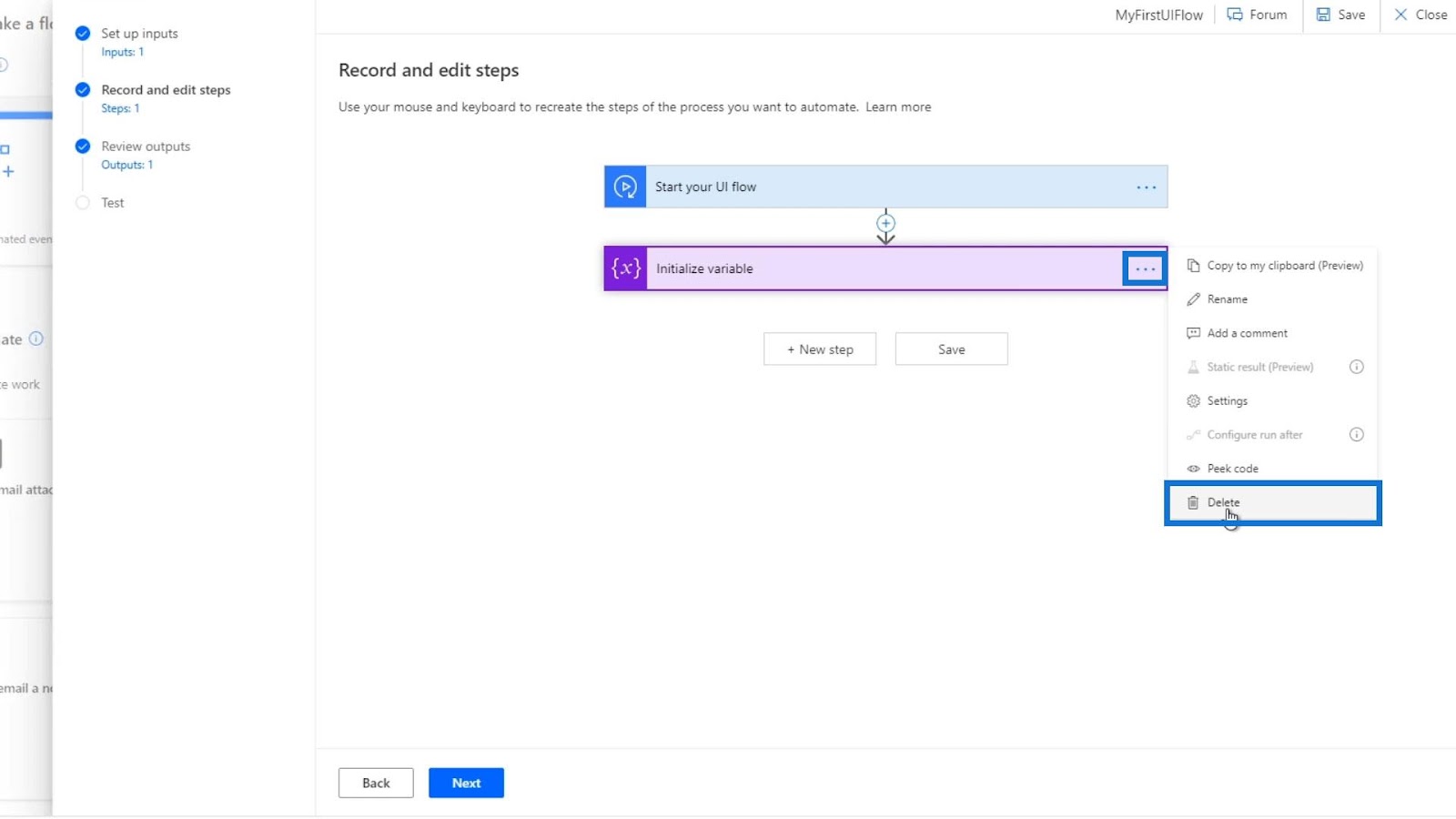Image resolution: width=1456 pixels, height=819 pixels.
Task: Go to Record and edit steps stage
Action: coord(166,90)
